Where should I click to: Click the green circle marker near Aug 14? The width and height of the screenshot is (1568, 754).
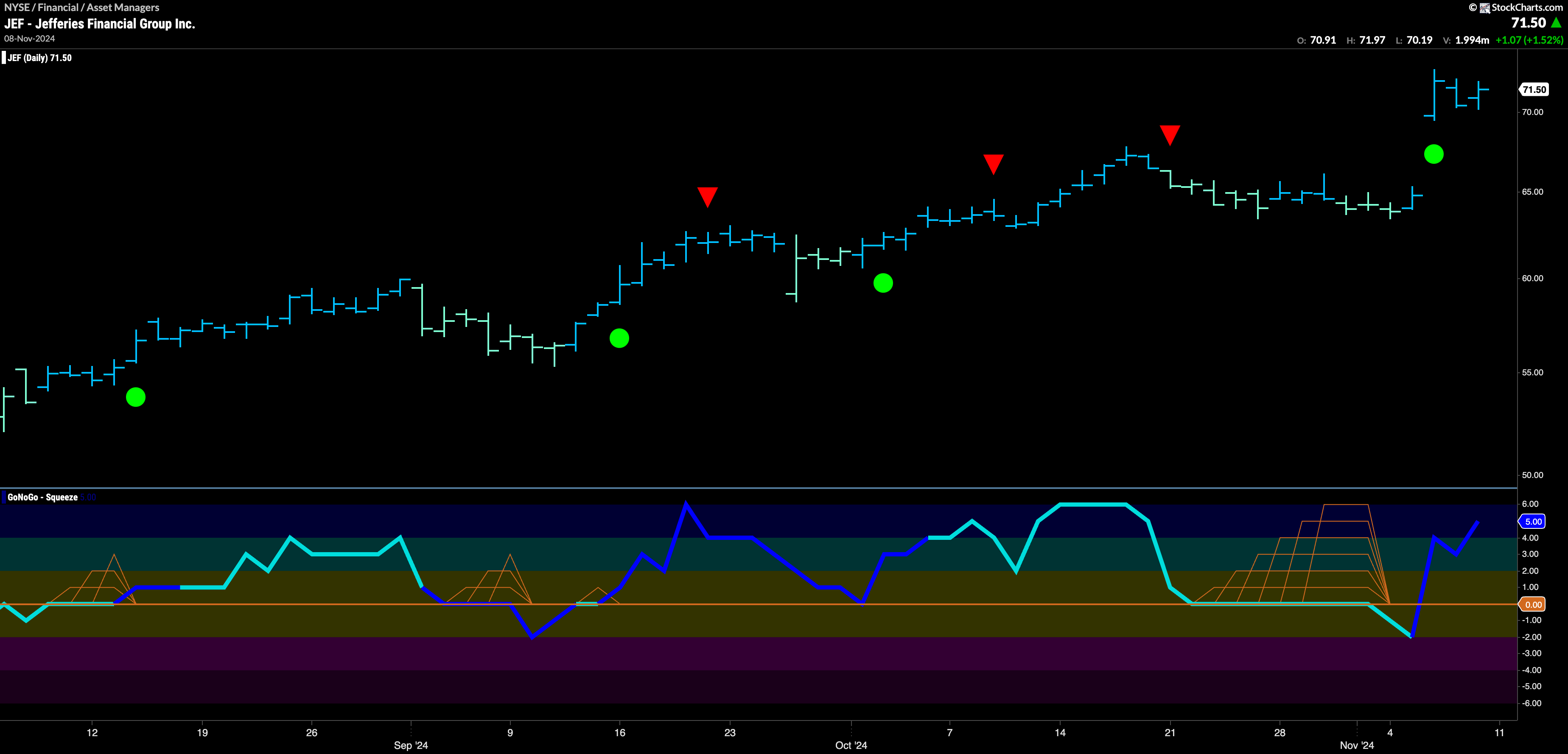point(136,397)
